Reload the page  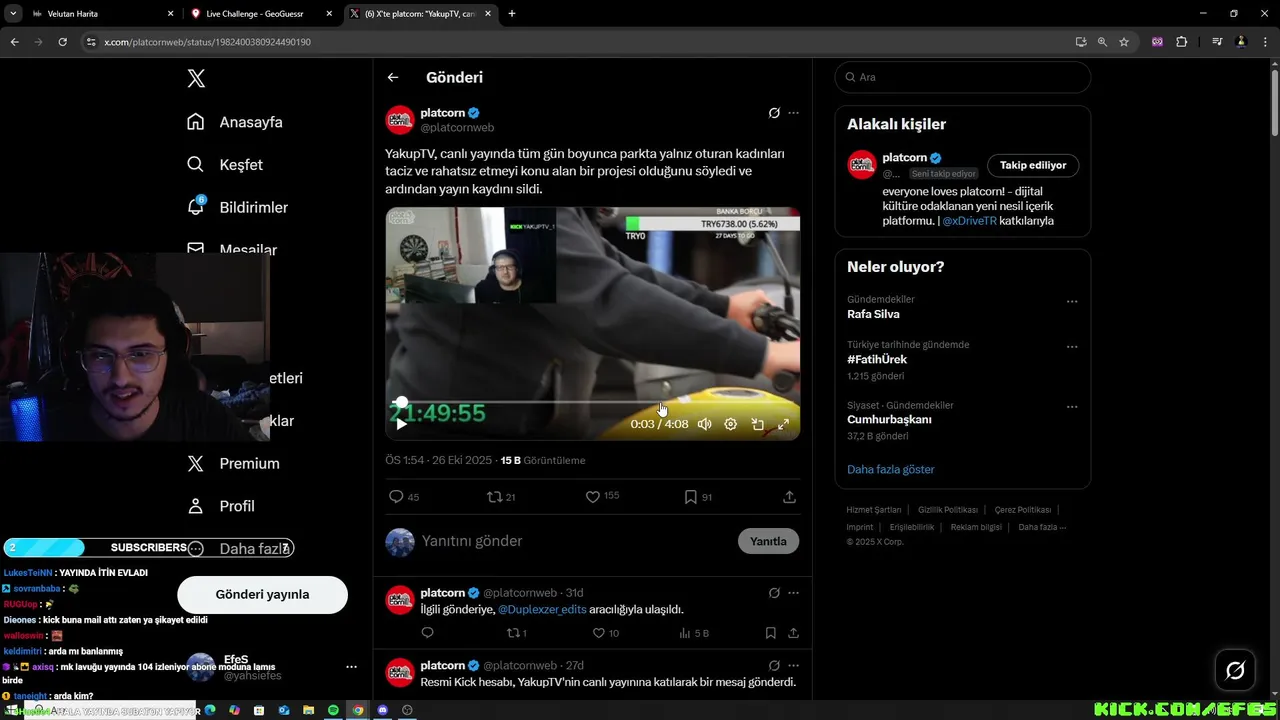click(62, 42)
